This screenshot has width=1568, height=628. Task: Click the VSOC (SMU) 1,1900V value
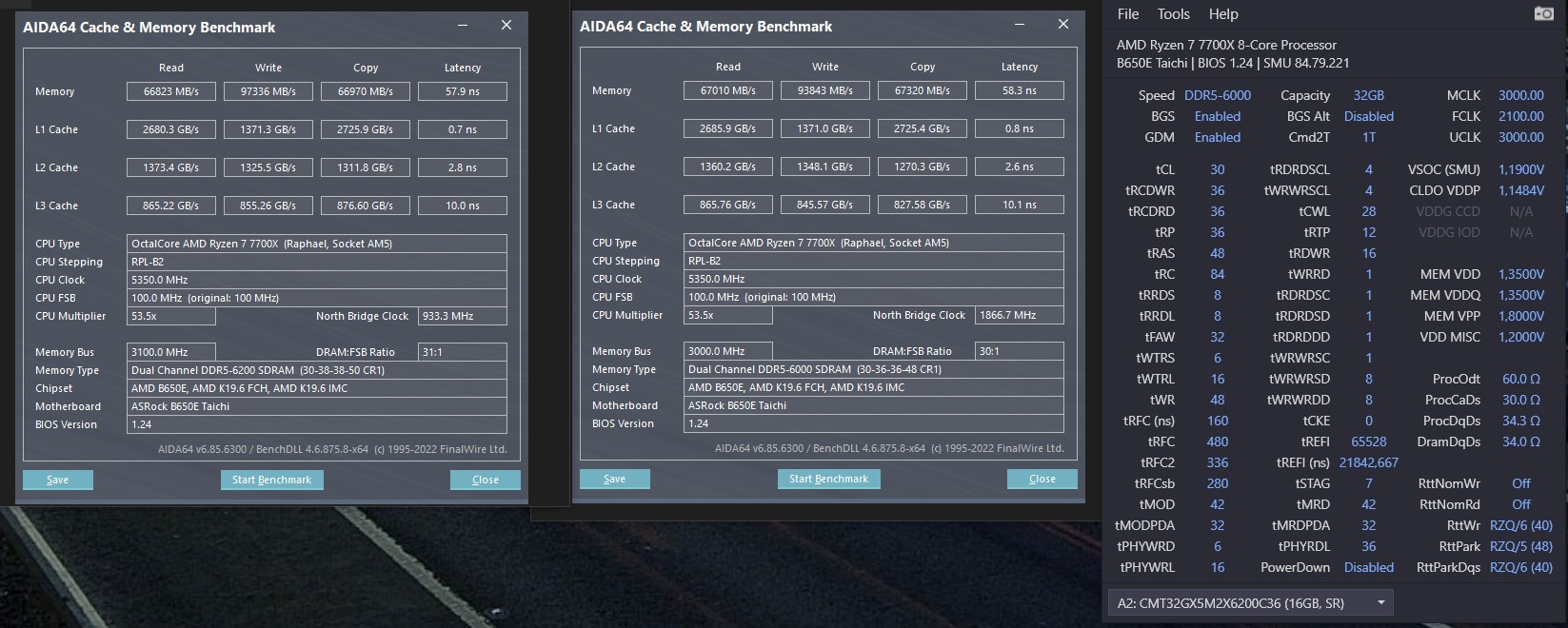[x=1521, y=169]
